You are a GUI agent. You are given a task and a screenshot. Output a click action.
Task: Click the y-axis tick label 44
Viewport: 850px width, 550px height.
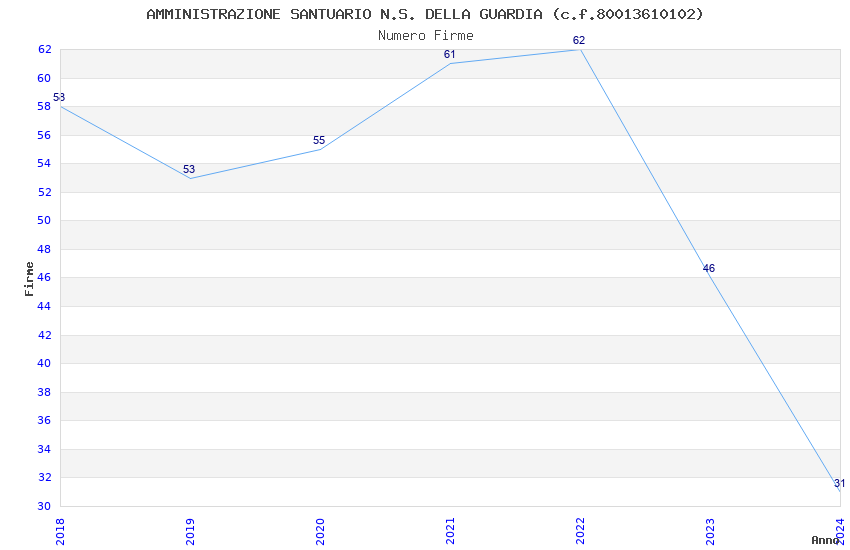(x=44, y=306)
